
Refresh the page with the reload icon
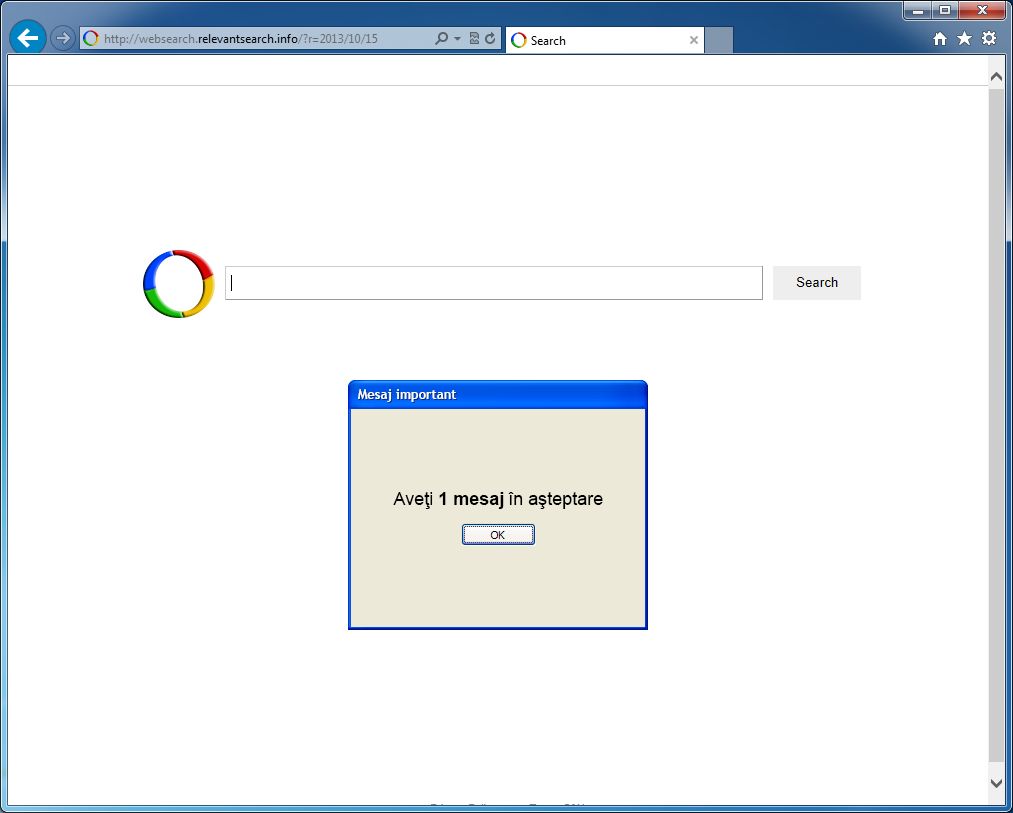click(490, 39)
